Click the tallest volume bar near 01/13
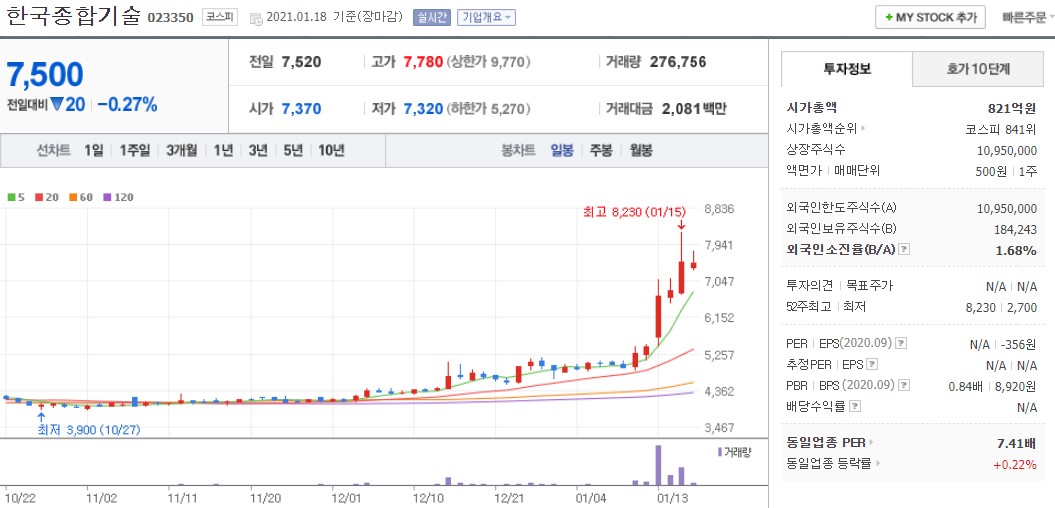Image resolution: width=1055 pixels, height=508 pixels. (x=659, y=464)
